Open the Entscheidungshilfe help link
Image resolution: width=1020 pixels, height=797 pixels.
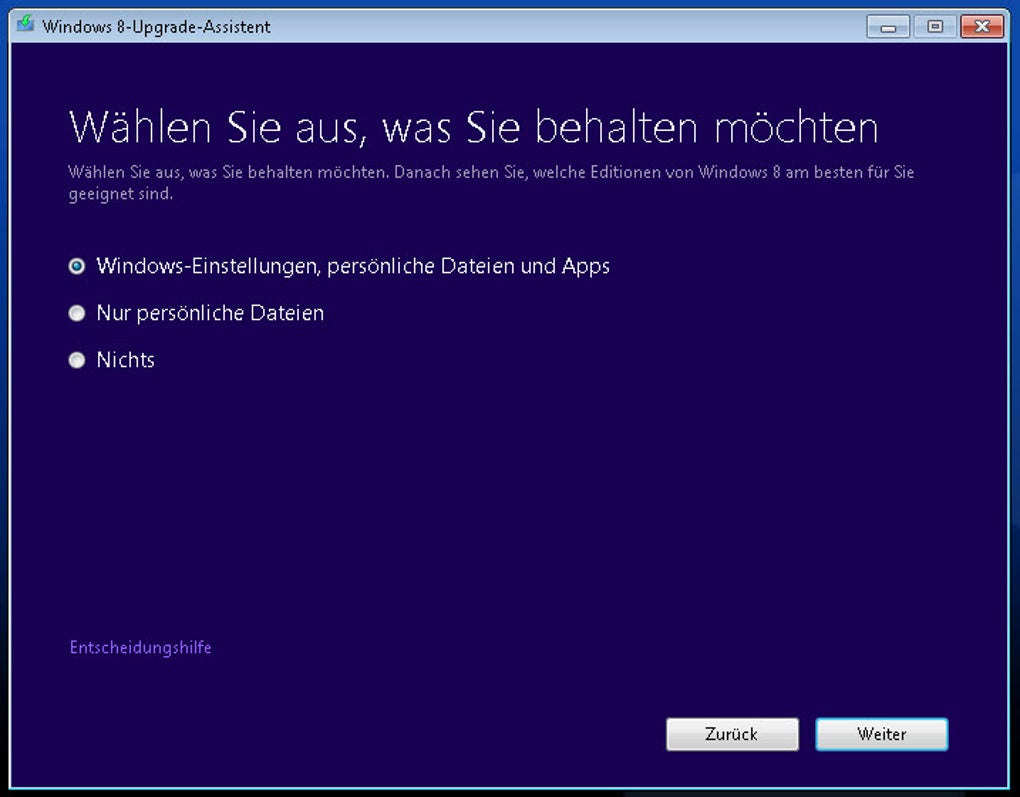[141, 647]
